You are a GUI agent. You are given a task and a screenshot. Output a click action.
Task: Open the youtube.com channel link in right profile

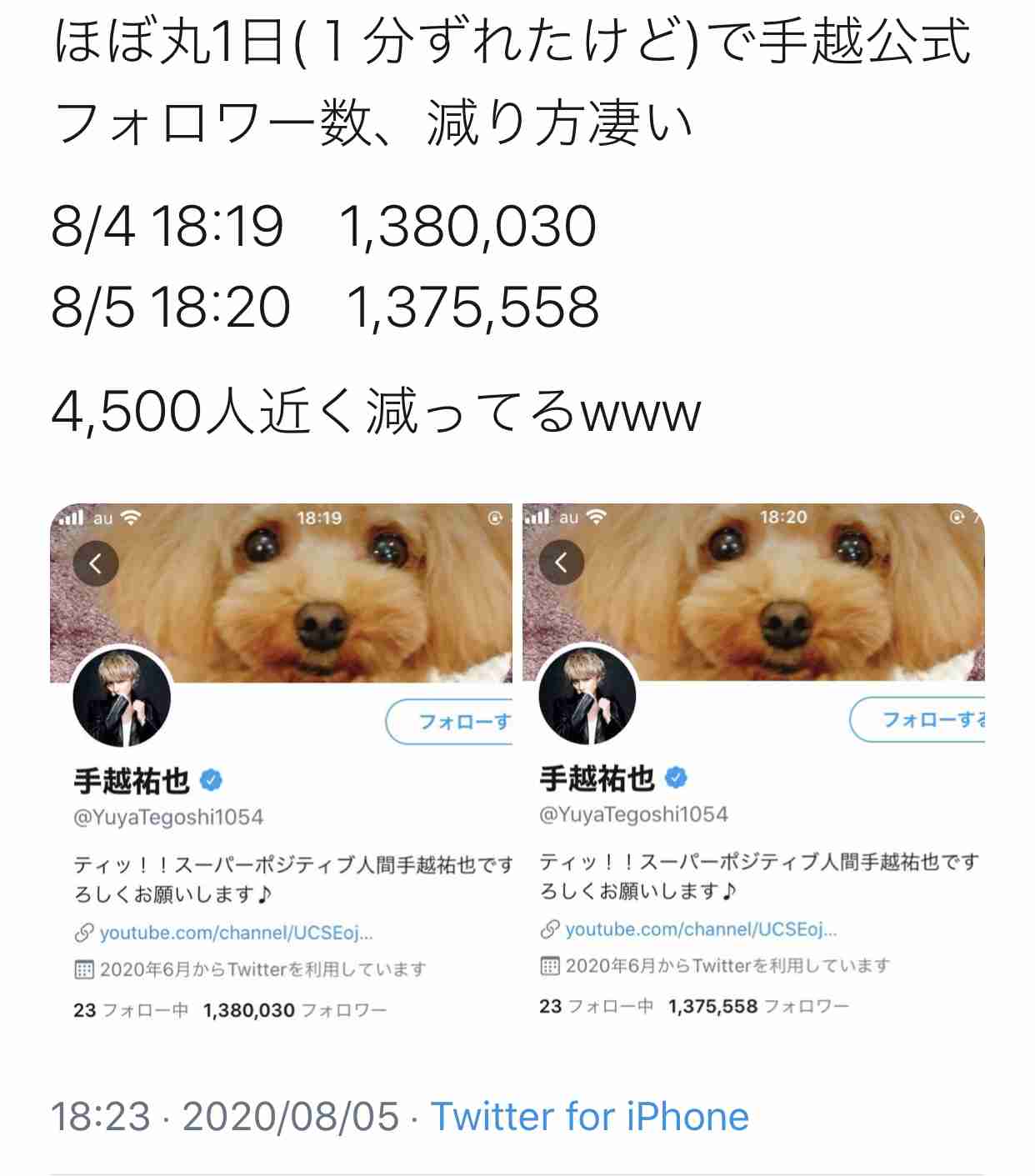tap(702, 929)
